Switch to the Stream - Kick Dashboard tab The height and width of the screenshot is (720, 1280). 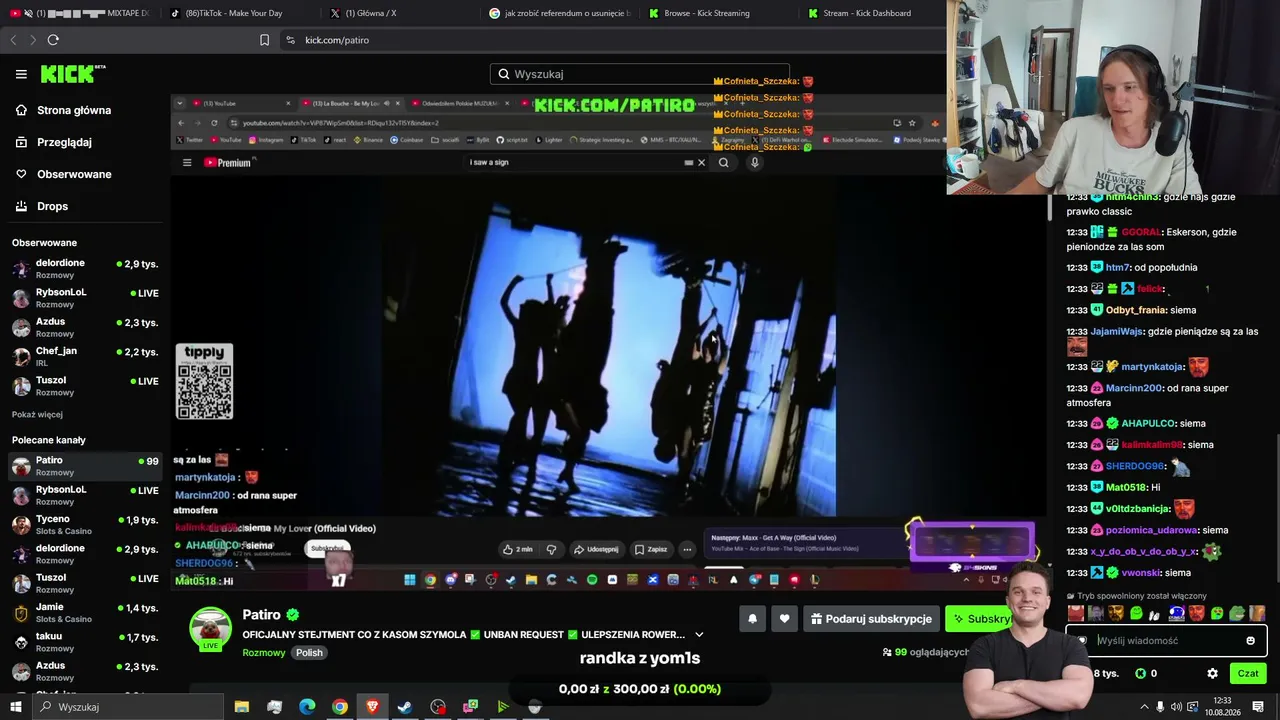872,13
